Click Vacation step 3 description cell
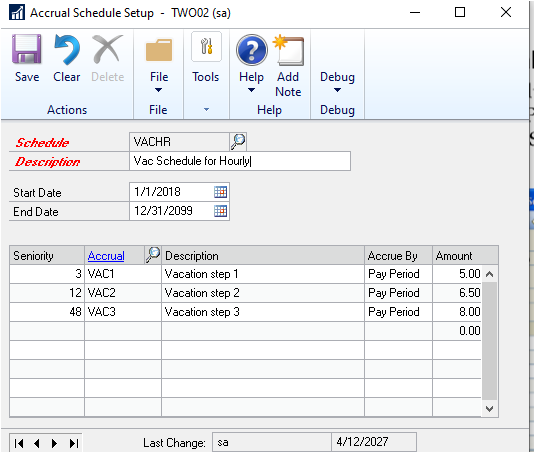The image size is (535, 453). tap(263, 312)
